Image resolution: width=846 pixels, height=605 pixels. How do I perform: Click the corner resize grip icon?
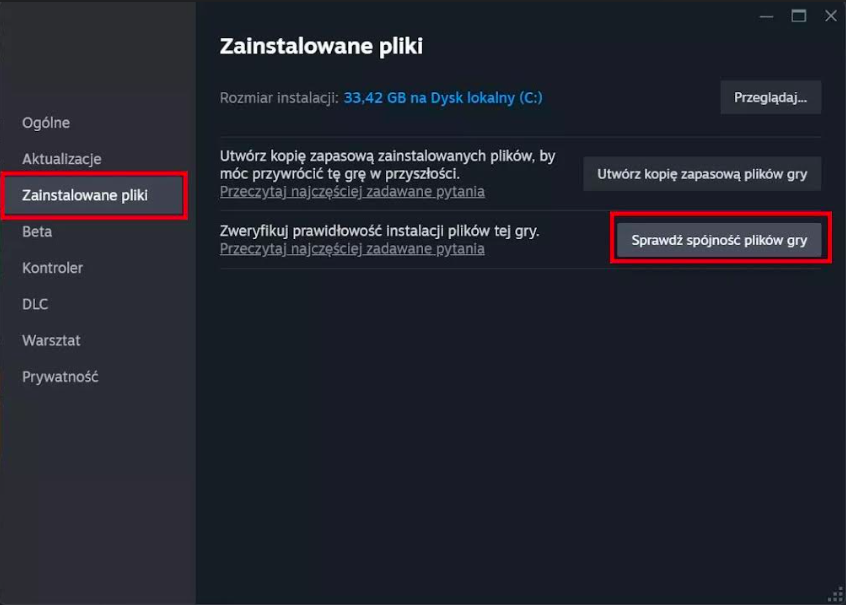point(836,595)
